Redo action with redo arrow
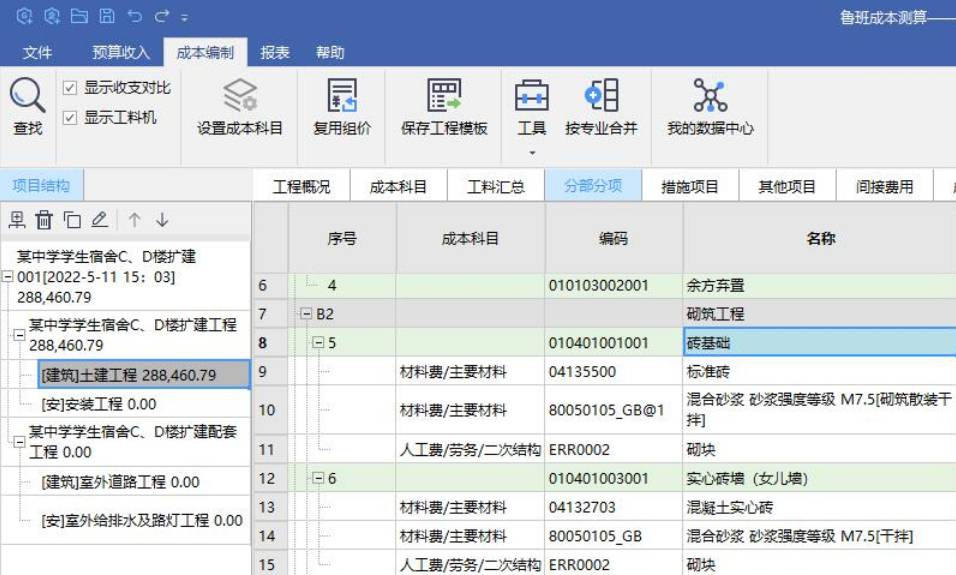This screenshot has width=956, height=575. (162, 16)
